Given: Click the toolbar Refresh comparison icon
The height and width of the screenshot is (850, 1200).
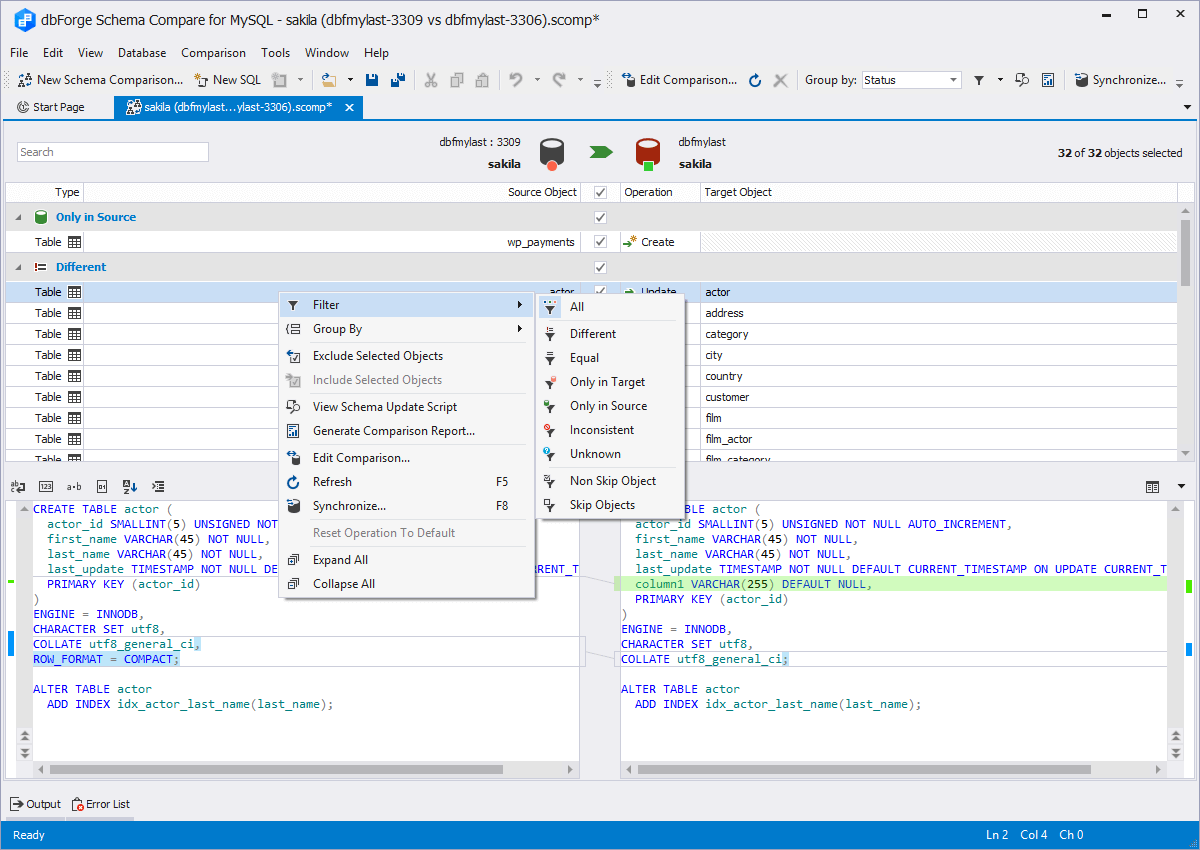Looking at the screenshot, I should tap(755, 80).
